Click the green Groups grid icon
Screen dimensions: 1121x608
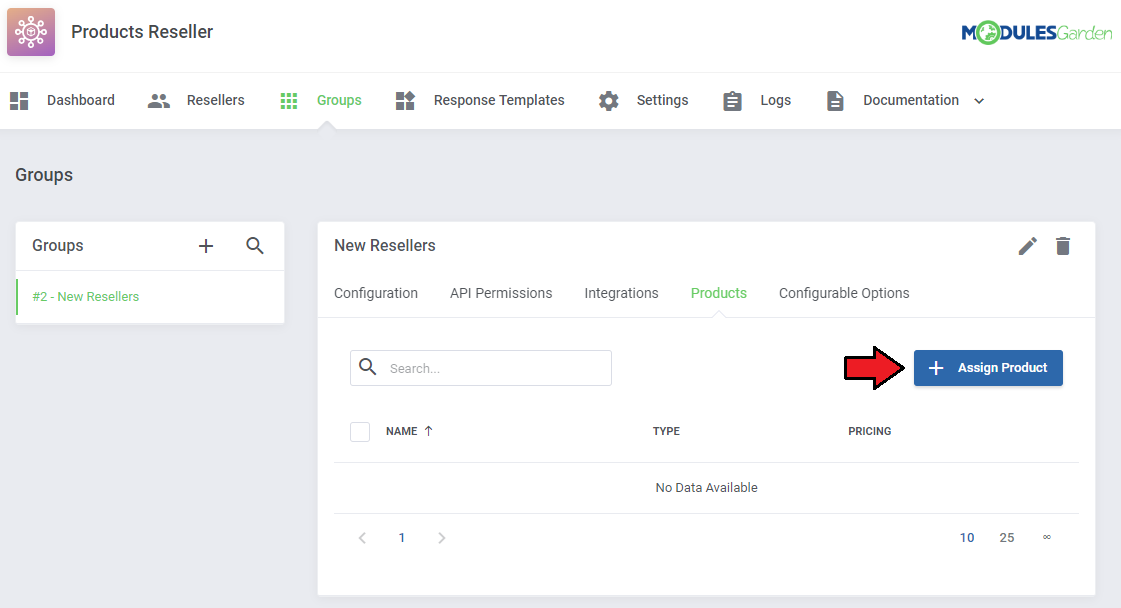pyautogui.click(x=289, y=101)
